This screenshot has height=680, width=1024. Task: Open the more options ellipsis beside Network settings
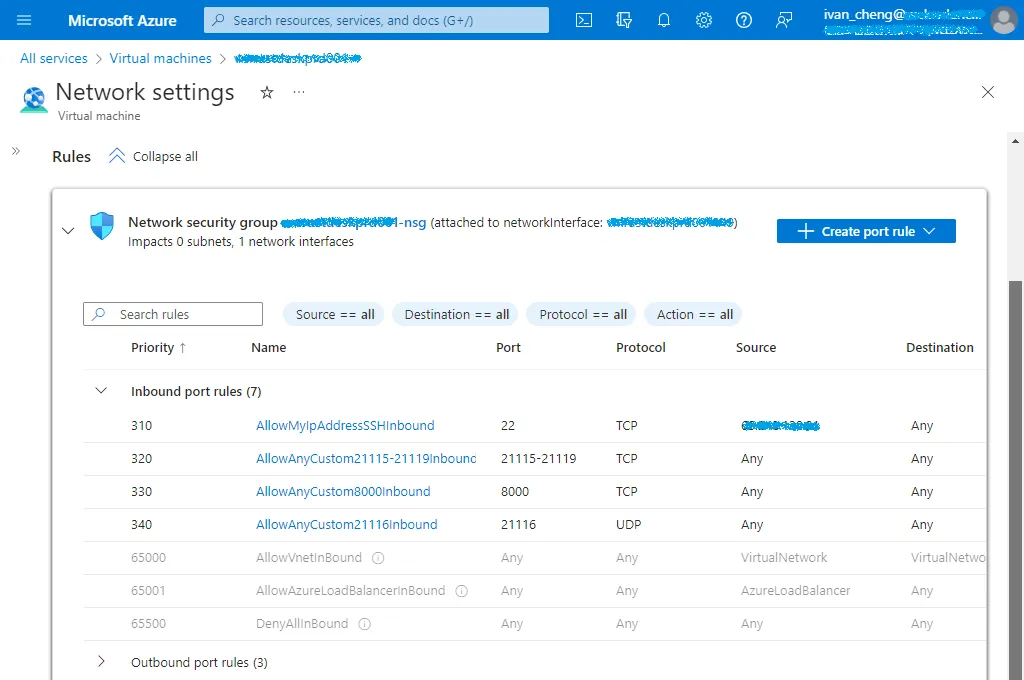tap(298, 92)
